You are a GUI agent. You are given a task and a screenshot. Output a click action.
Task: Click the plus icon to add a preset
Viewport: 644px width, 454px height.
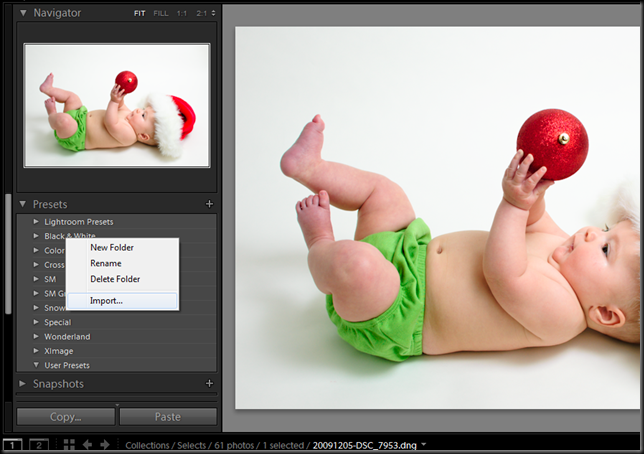point(209,204)
